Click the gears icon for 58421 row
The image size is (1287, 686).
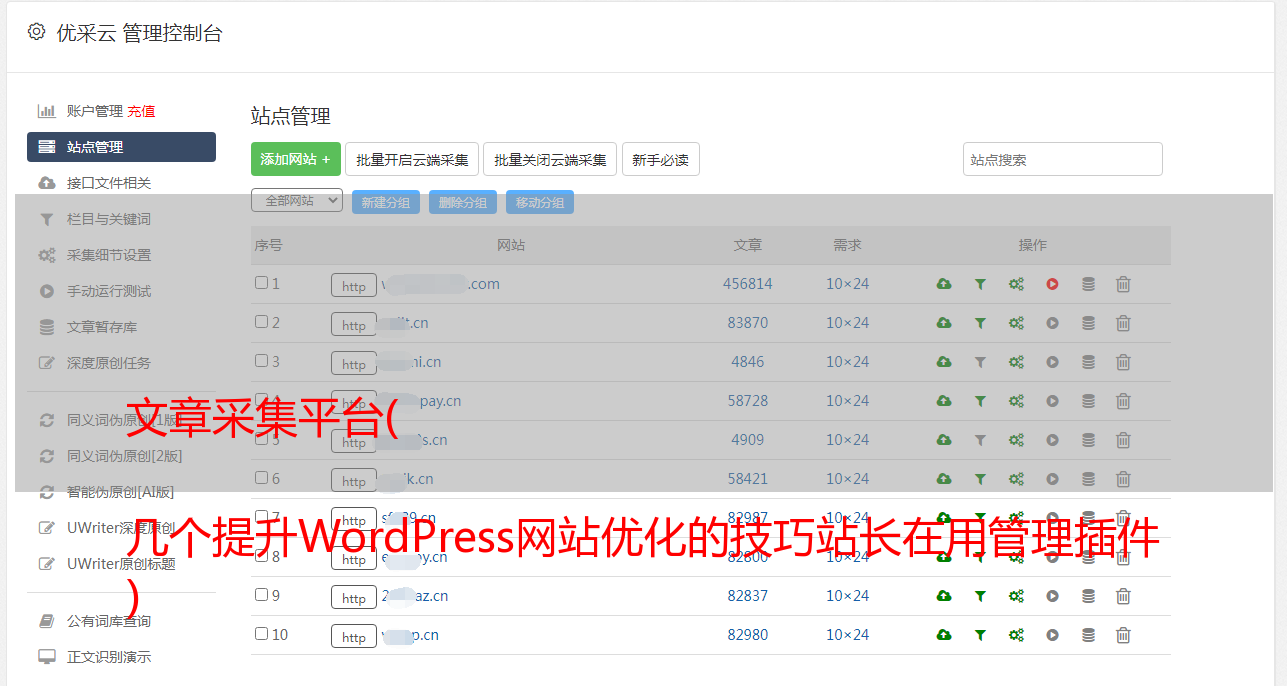1016,479
